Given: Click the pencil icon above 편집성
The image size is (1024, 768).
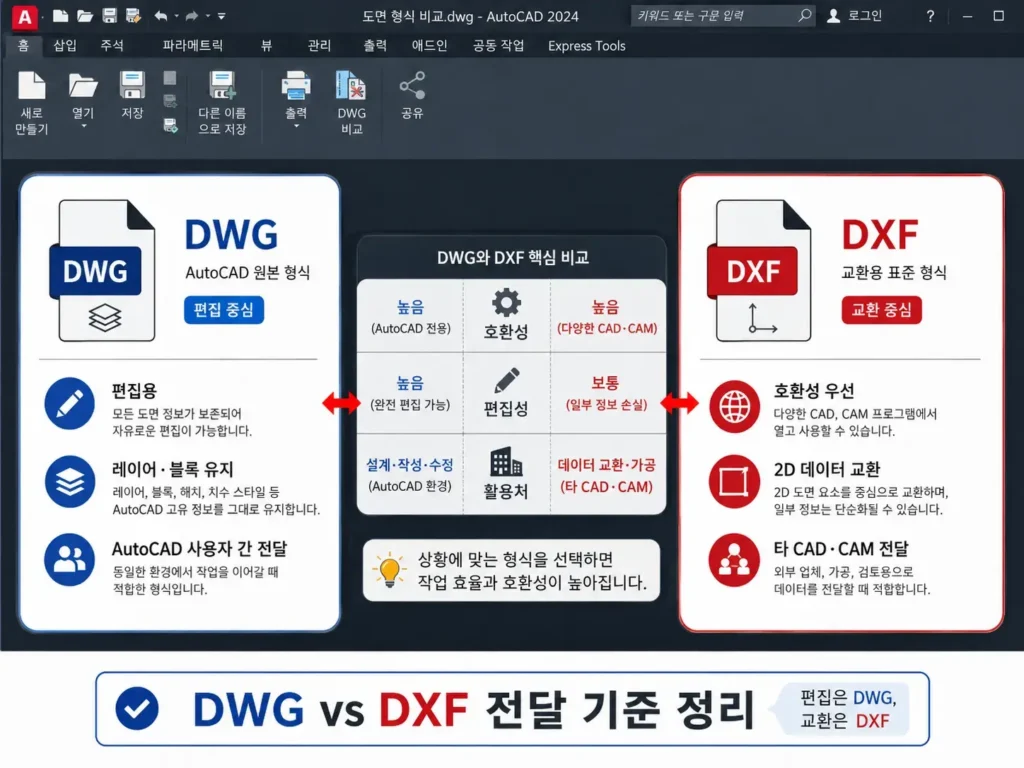Looking at the screenshot, I should coord(507,380).
